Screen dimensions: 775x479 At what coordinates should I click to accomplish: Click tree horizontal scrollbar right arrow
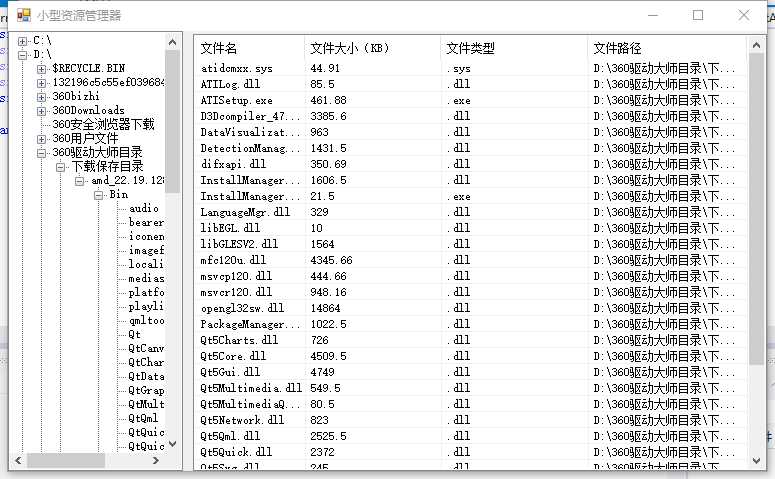click(156, 461)
